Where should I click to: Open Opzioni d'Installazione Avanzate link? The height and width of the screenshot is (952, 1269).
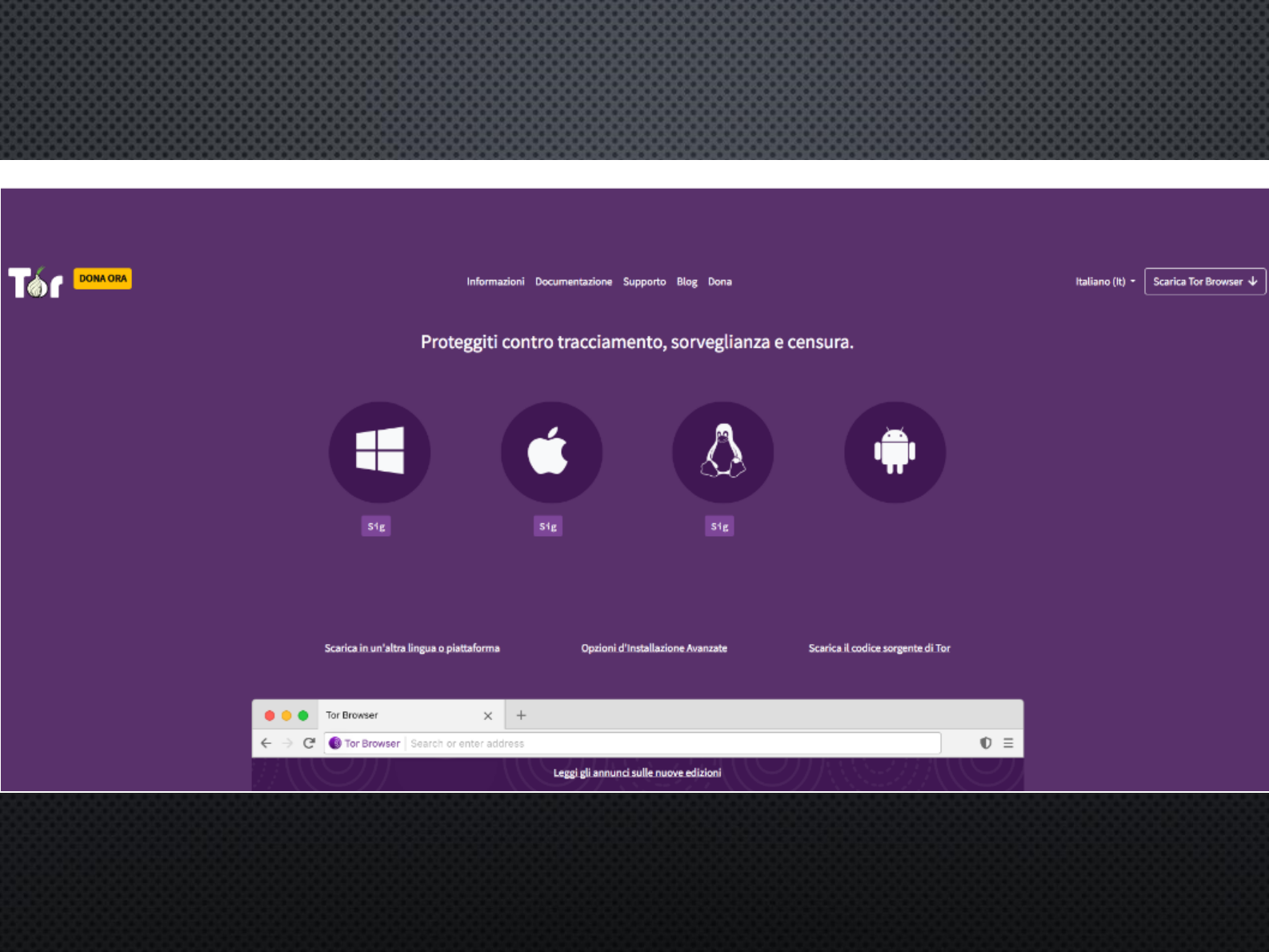pos(654,648)
